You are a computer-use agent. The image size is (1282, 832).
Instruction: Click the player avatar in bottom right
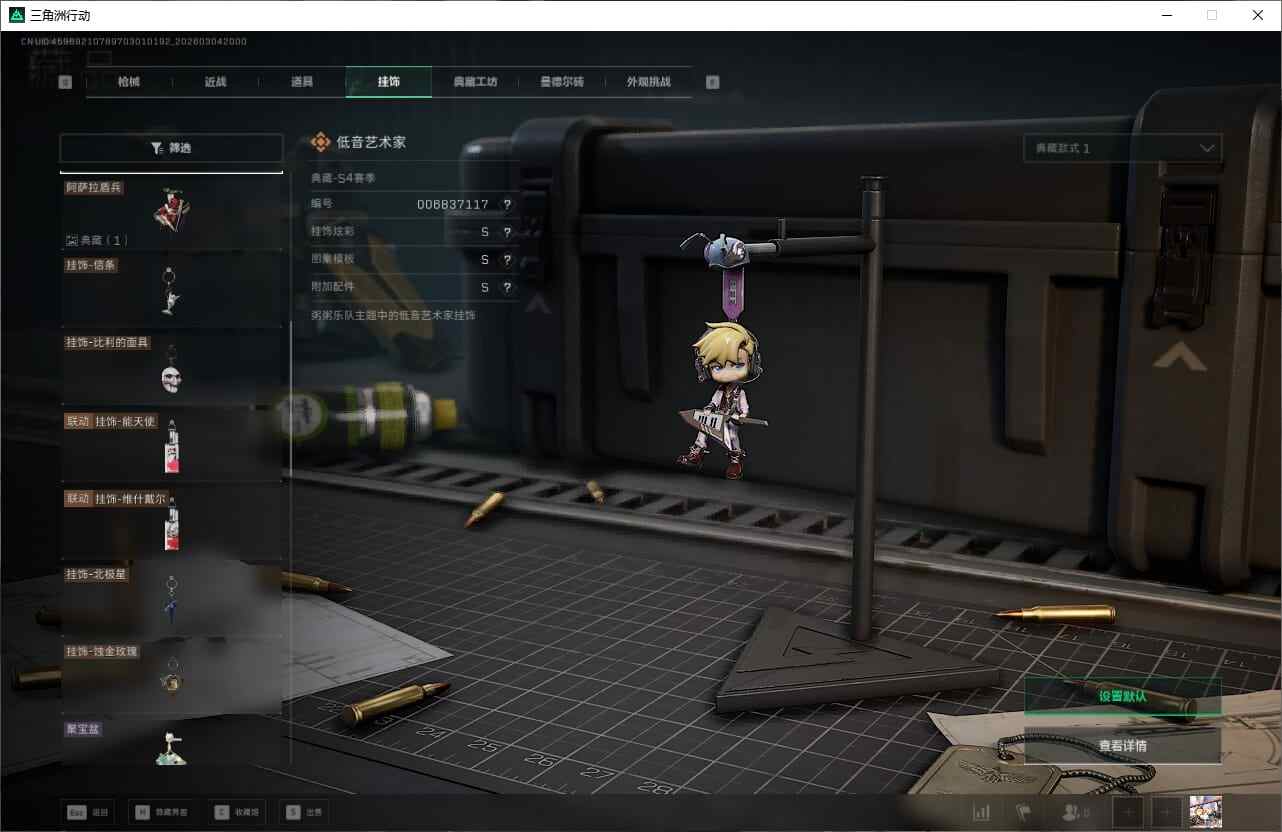1205,812
